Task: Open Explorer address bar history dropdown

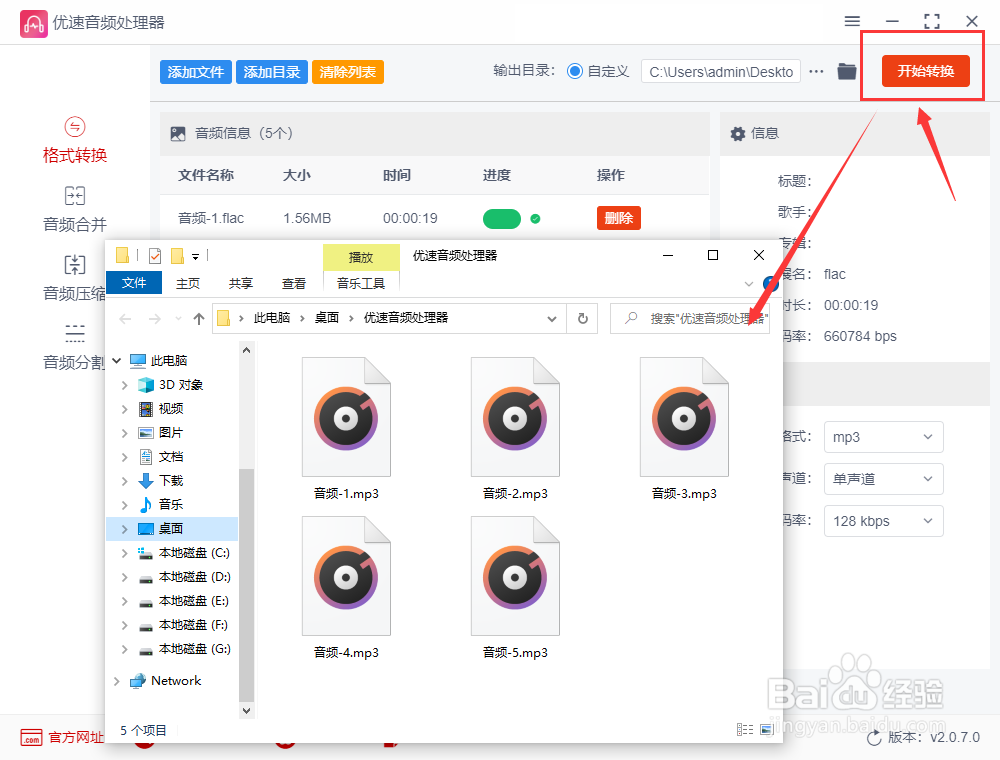Action: tap(552, 319)
